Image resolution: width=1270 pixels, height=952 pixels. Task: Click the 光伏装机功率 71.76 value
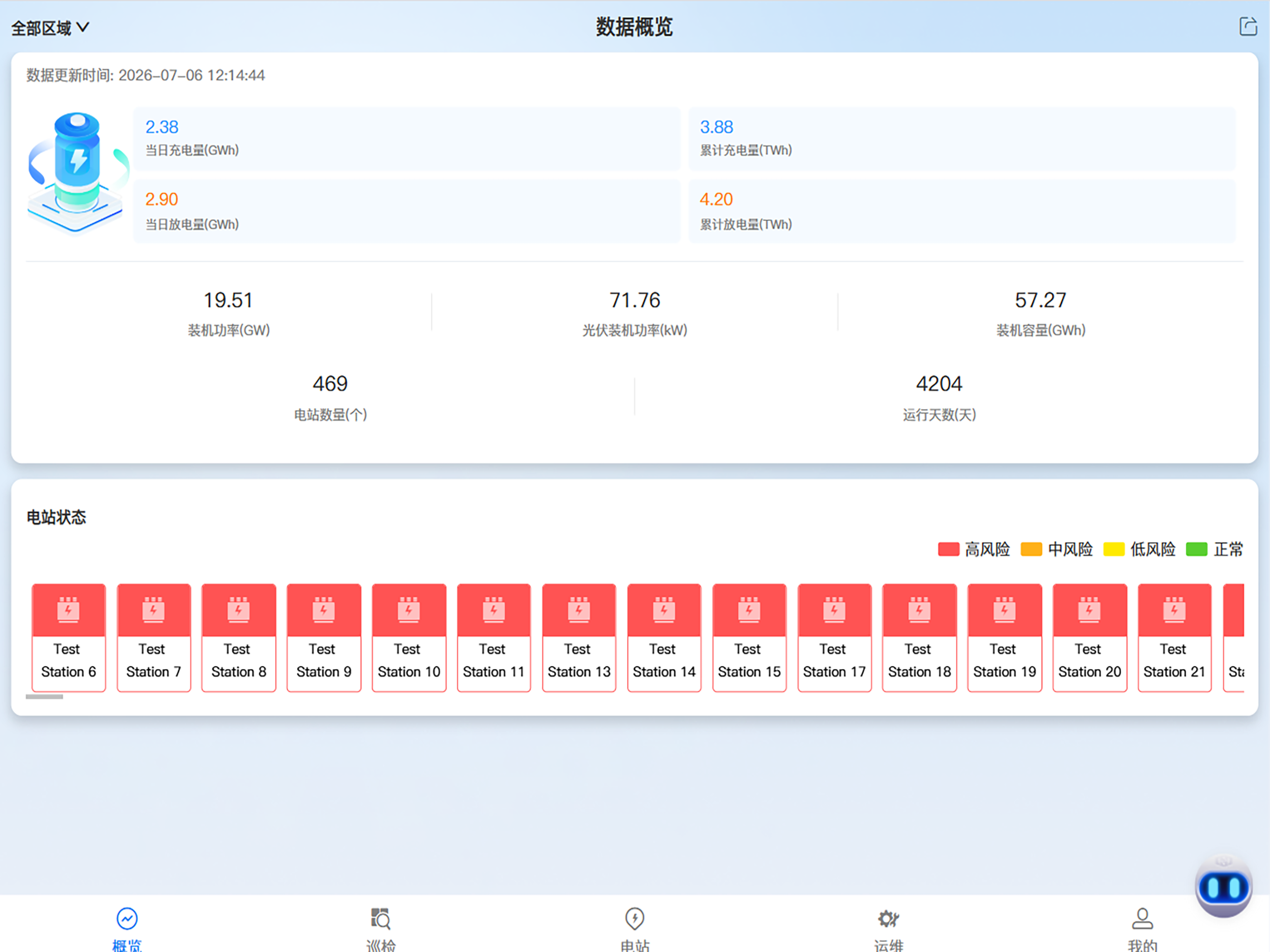point(635,300)
